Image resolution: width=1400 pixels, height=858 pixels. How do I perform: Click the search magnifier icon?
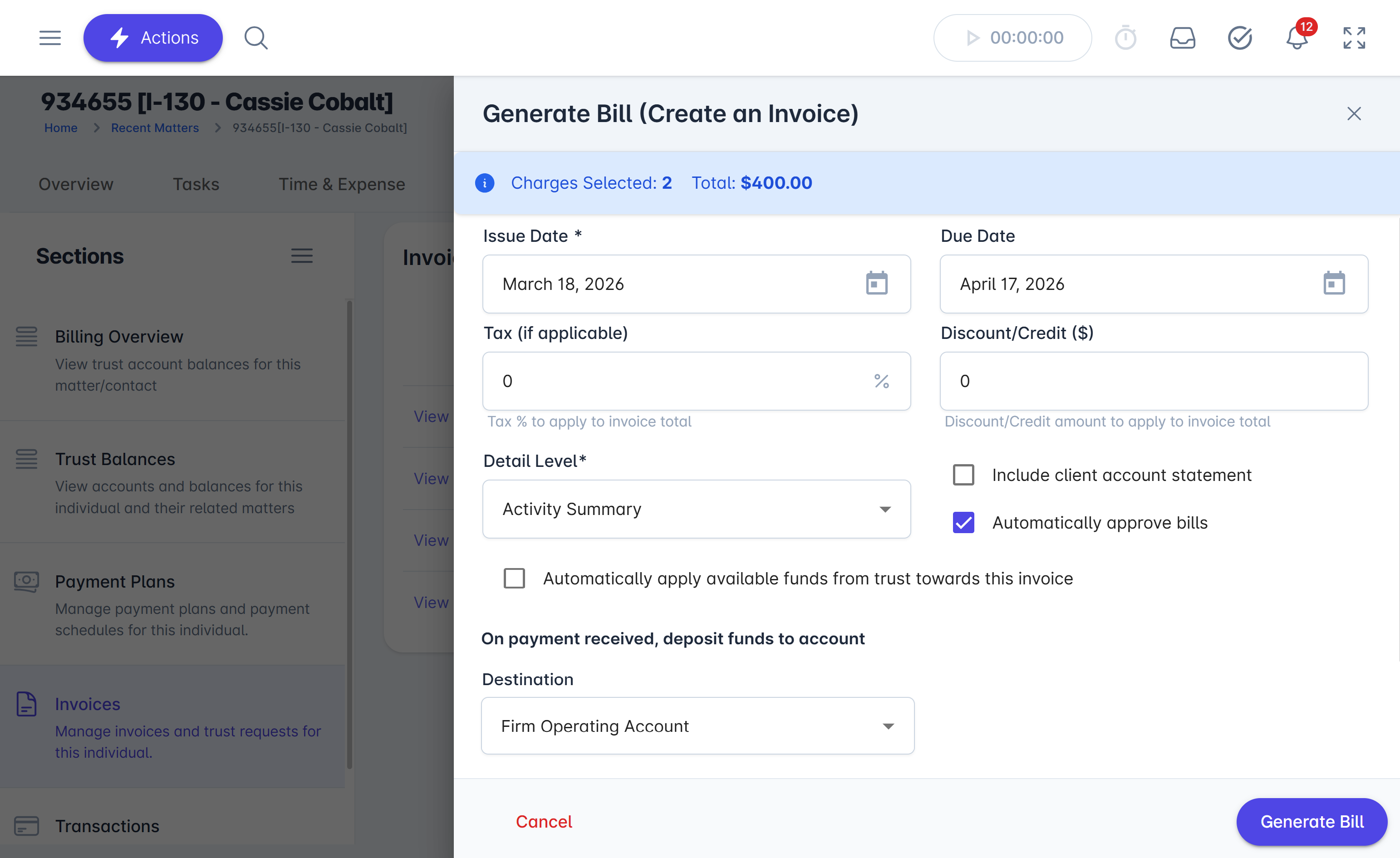pos(255,38)
